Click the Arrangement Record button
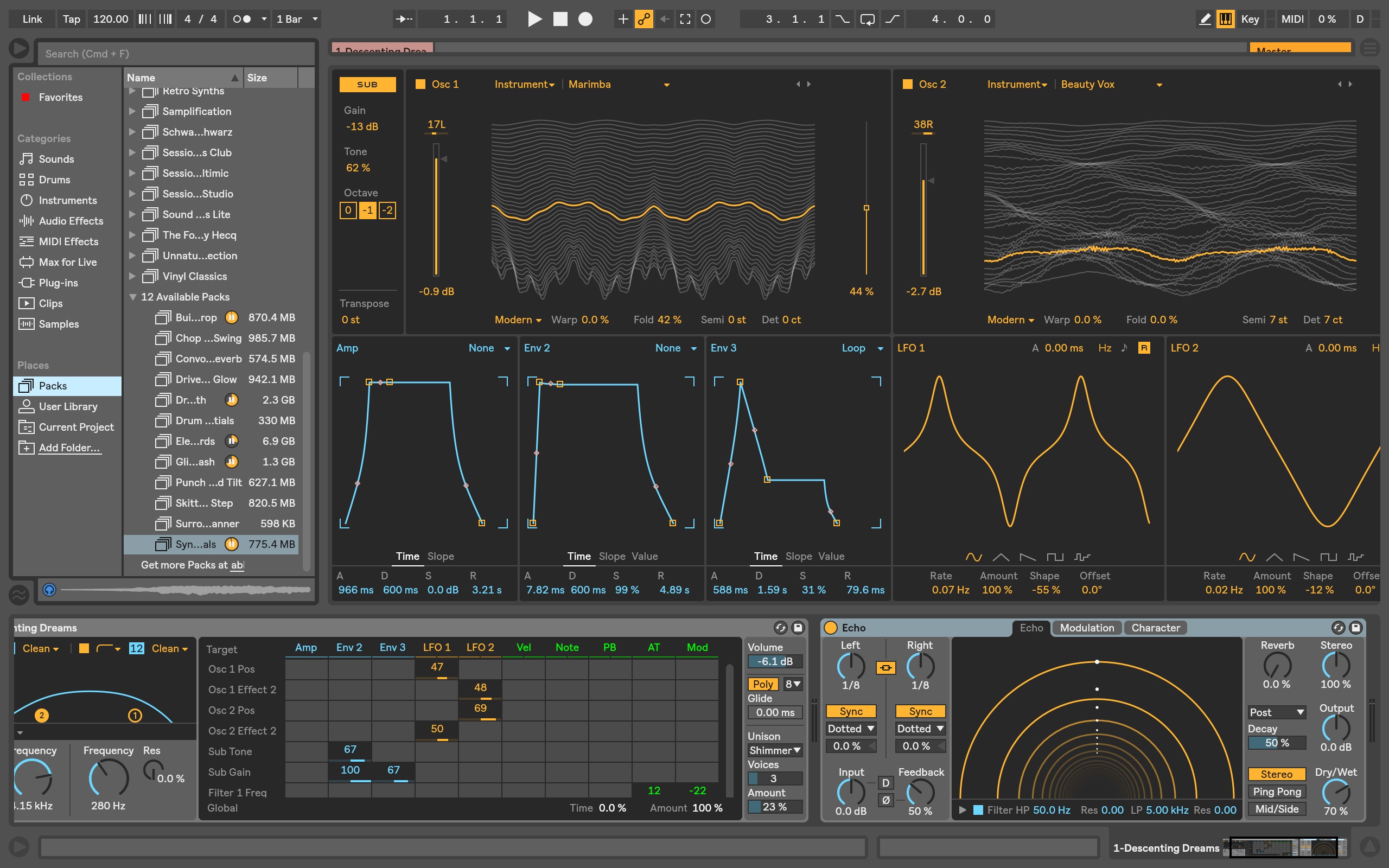The image size is (1389, 868). [585, 19]
